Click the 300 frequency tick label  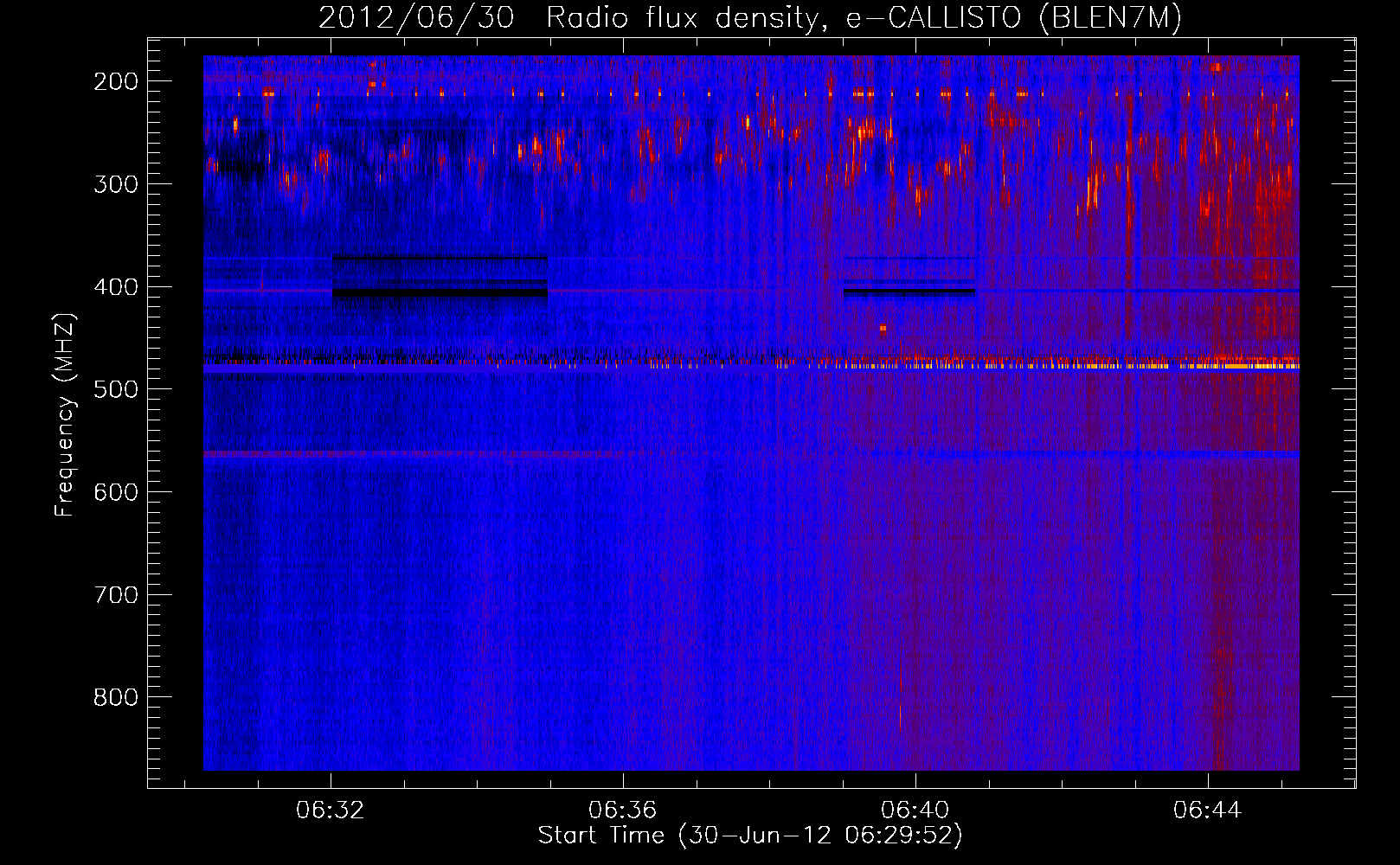tap(116, 184)
